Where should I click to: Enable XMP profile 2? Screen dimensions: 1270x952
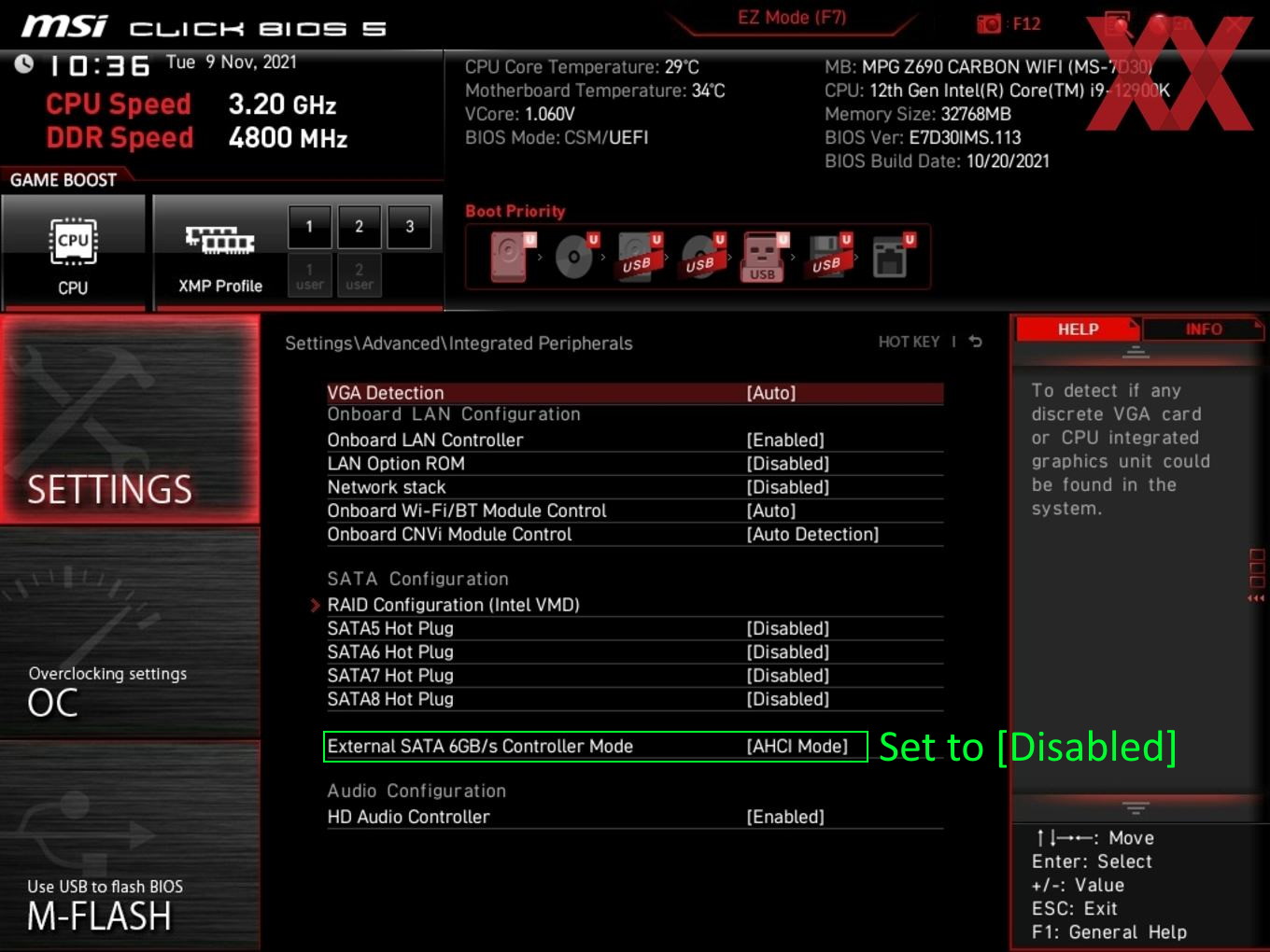[x=359, y=227]
